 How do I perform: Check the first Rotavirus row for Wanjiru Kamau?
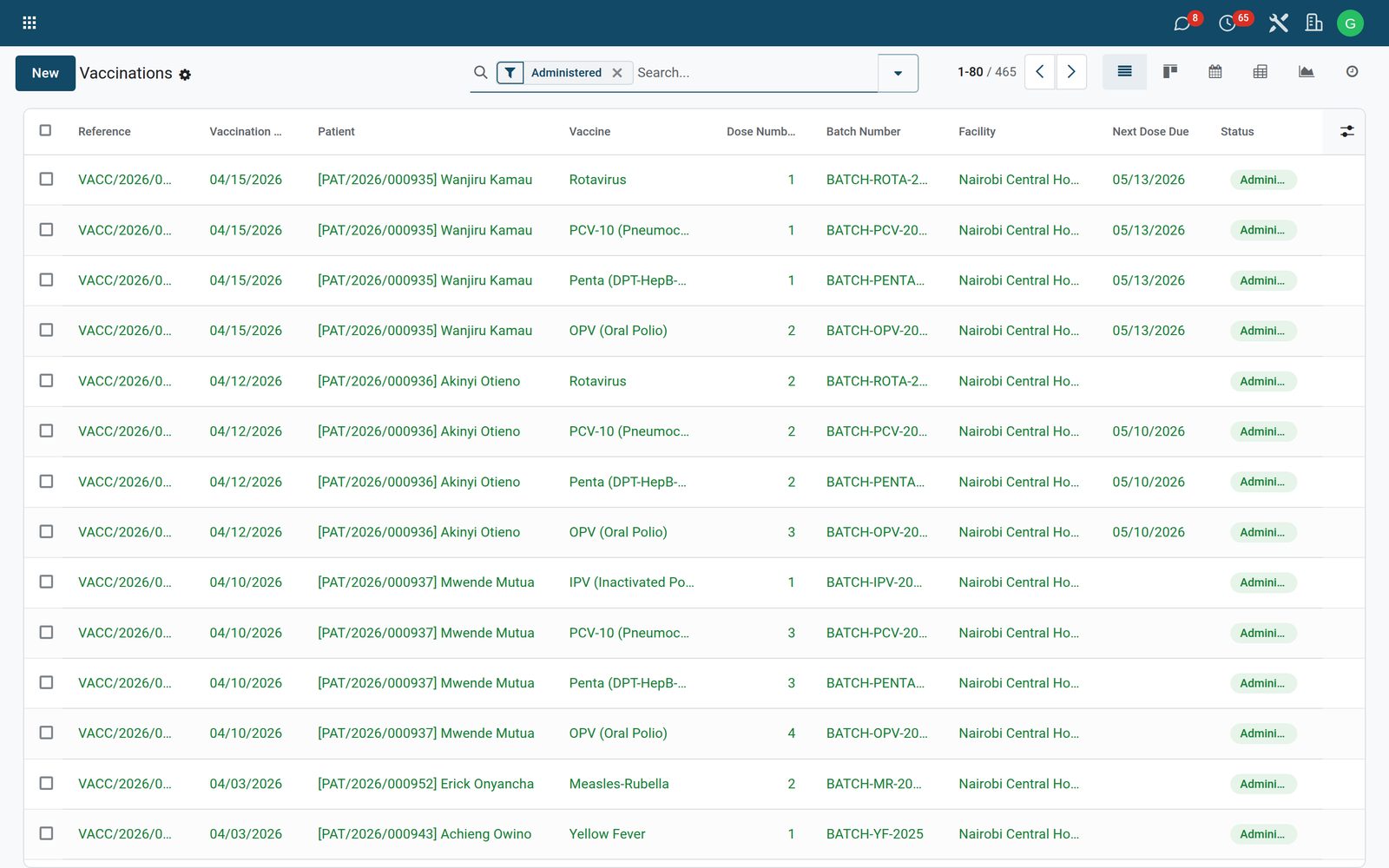46,179
